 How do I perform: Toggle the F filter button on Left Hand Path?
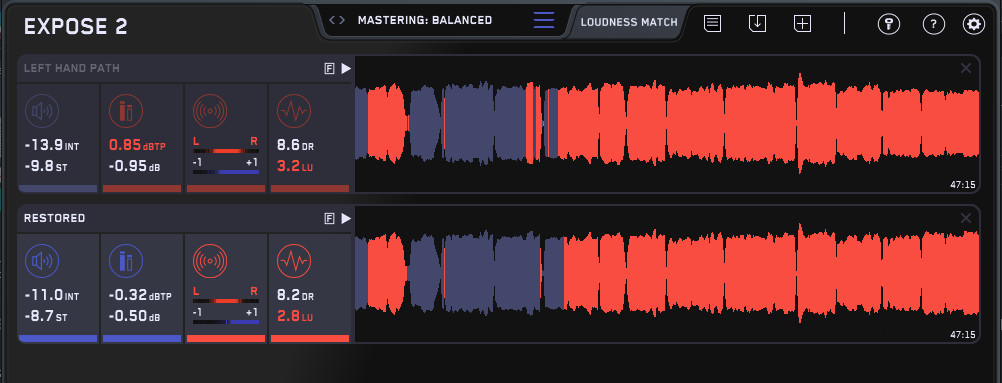[330, 68]
